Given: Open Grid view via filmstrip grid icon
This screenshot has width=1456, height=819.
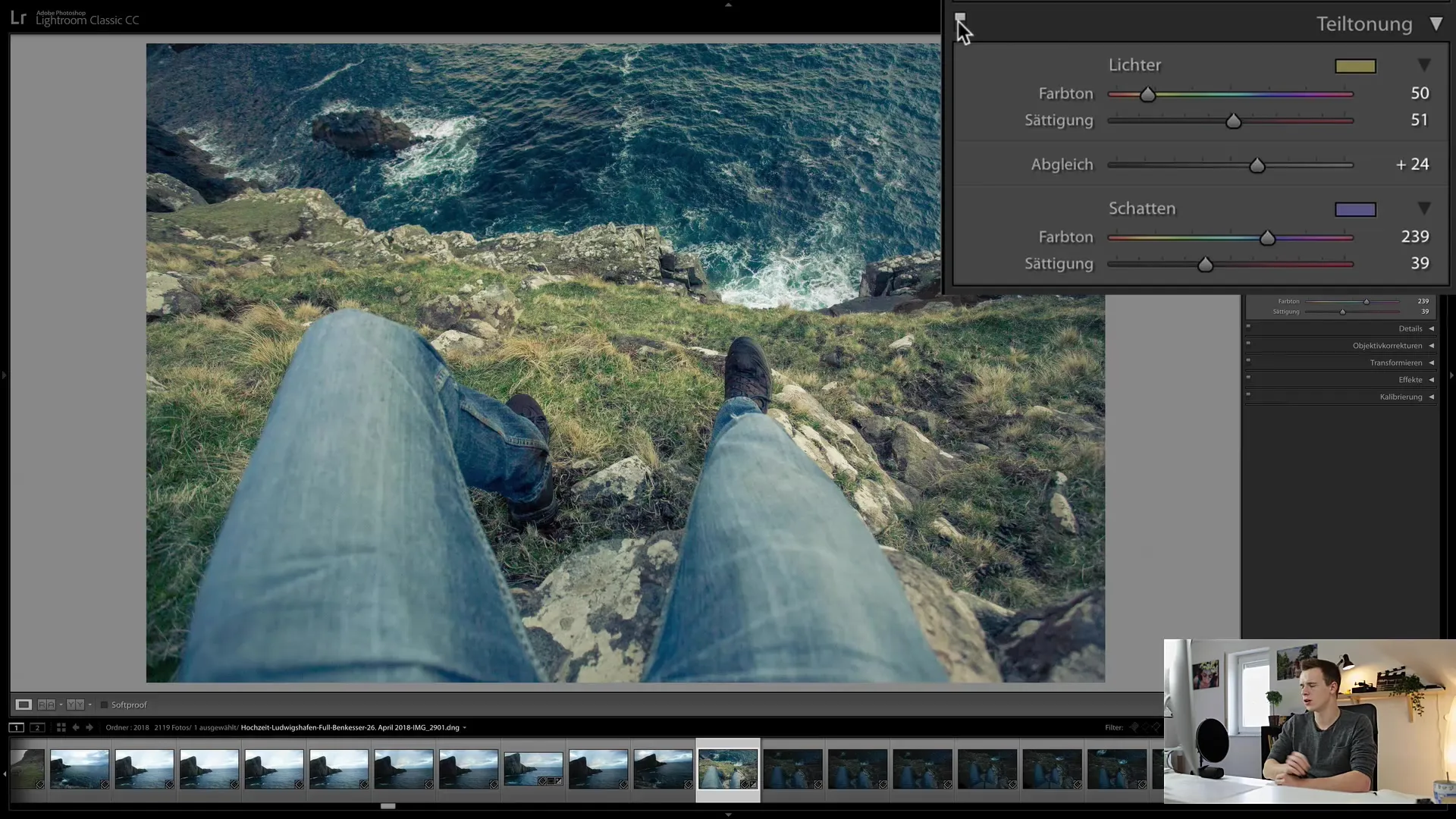Looking at the screenshot, I should click(x=61, y=728).
